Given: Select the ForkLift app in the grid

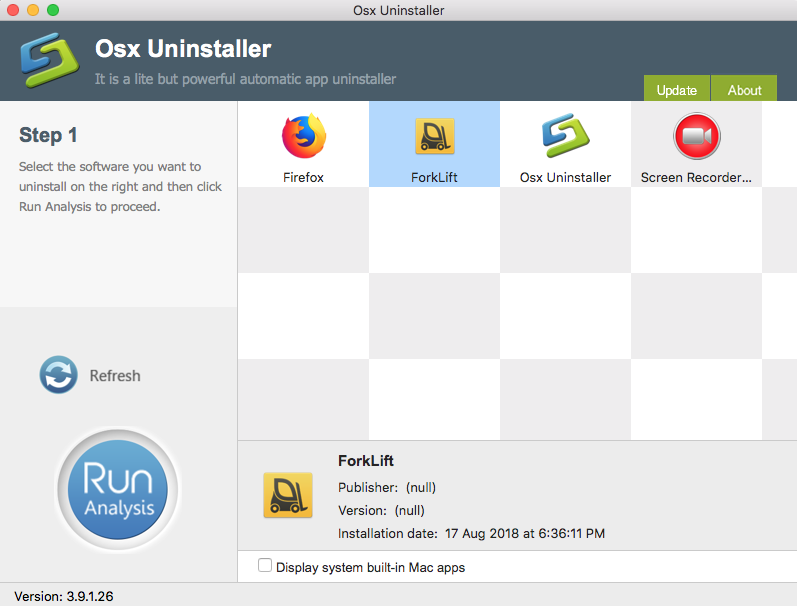Looking at the screenshot, I should 435,144.
